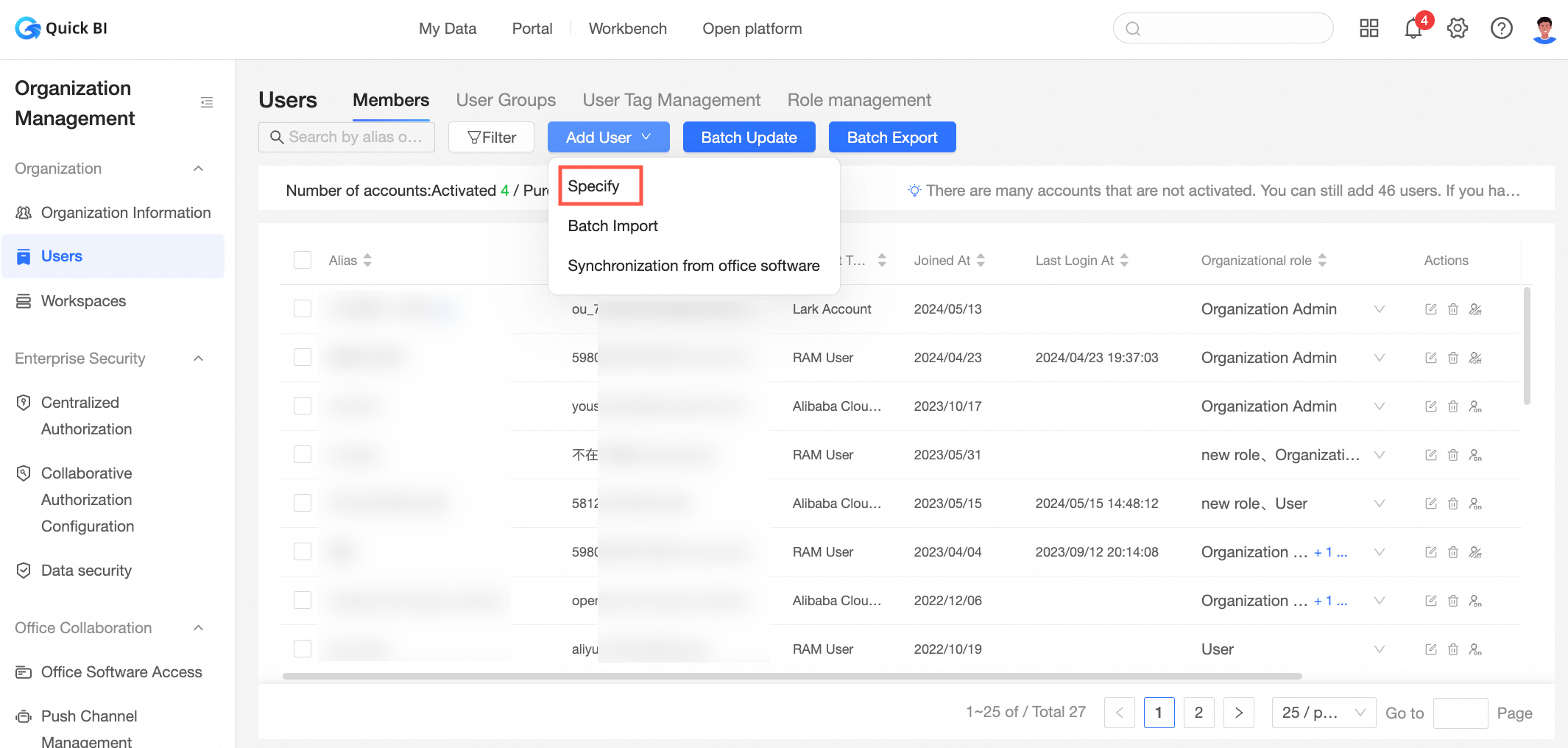
Task: Click delete icon for row joined 2022/10/19
Action: click(x=1453, y=649)
